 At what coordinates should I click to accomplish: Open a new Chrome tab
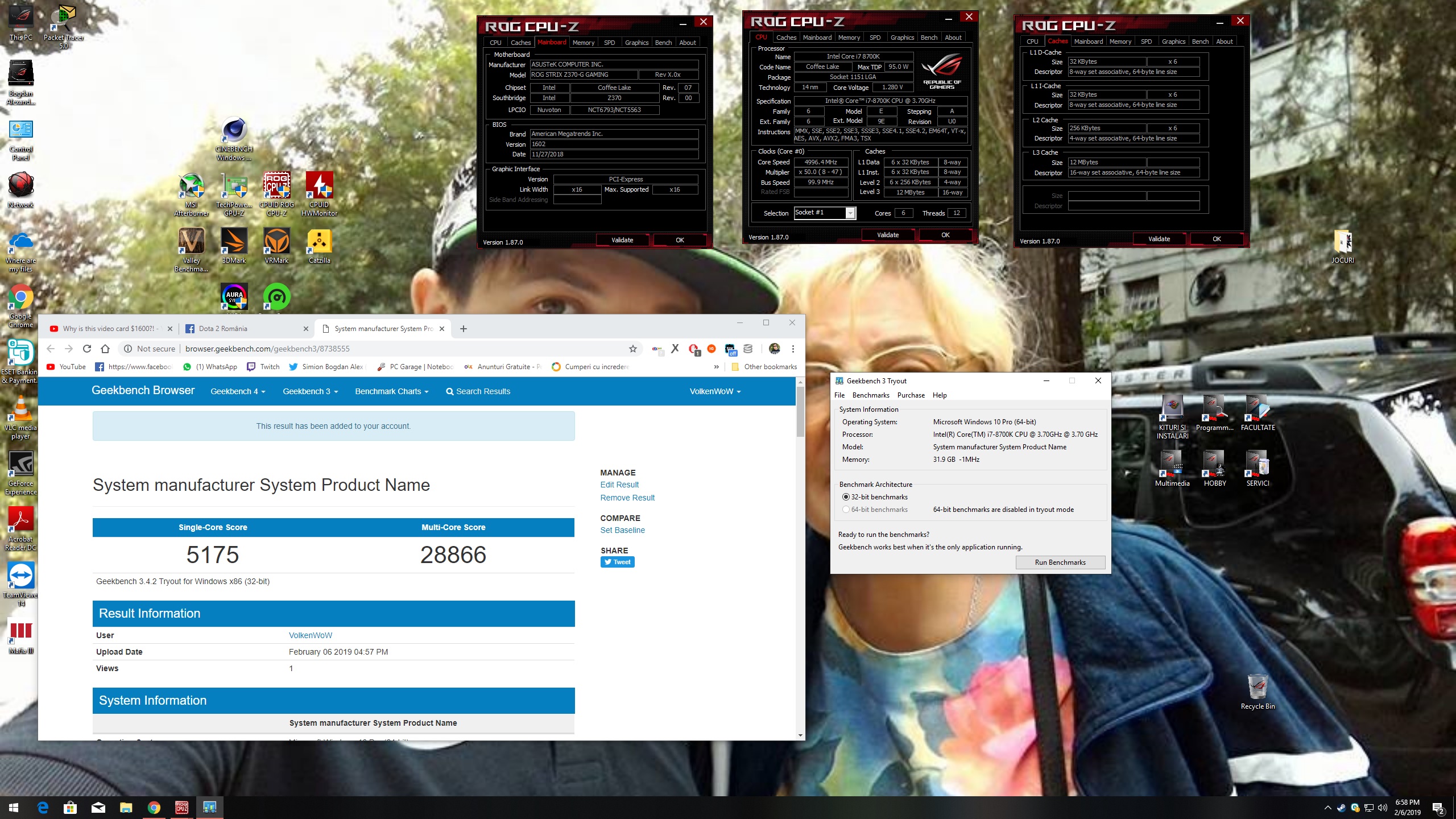click(464, 329)
